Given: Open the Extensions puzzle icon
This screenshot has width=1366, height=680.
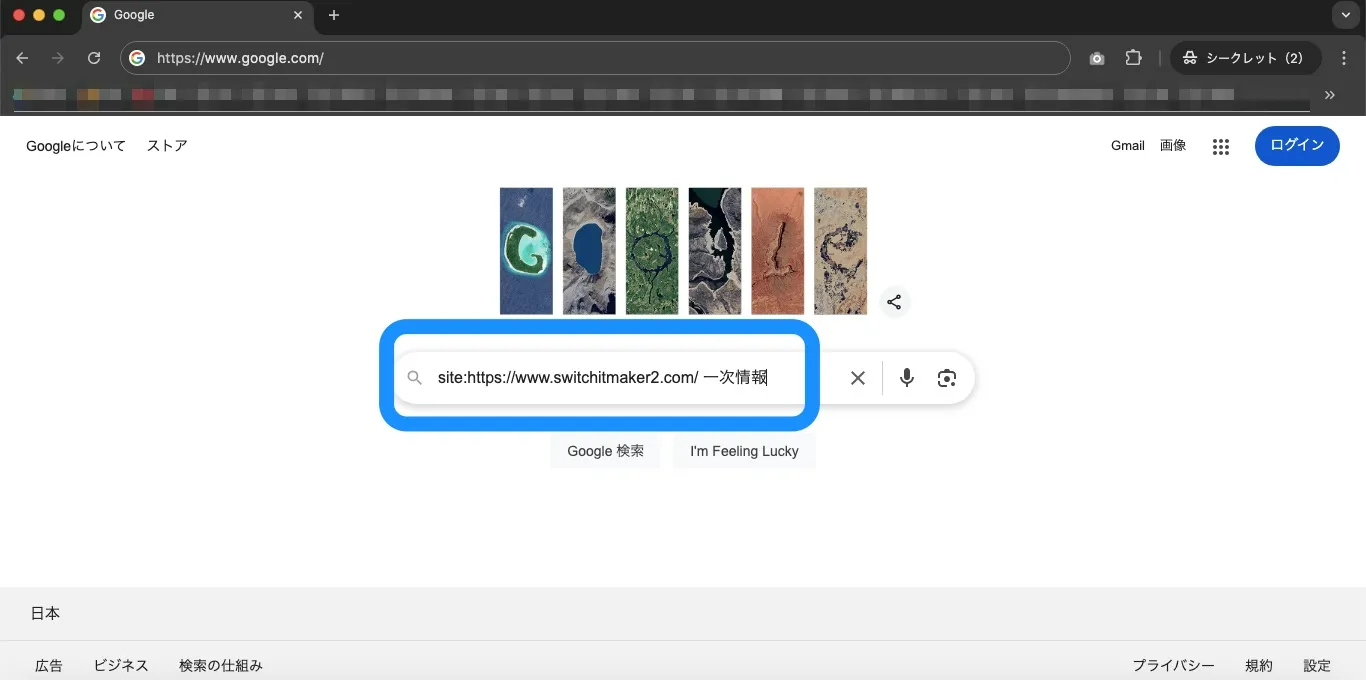Looking at the screenshot, I should 1133,58.
